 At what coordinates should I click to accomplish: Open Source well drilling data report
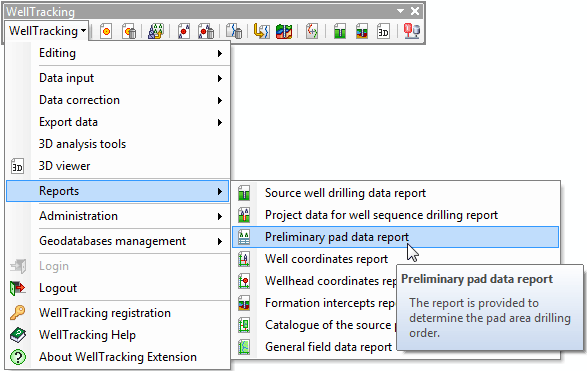point(395,193)
